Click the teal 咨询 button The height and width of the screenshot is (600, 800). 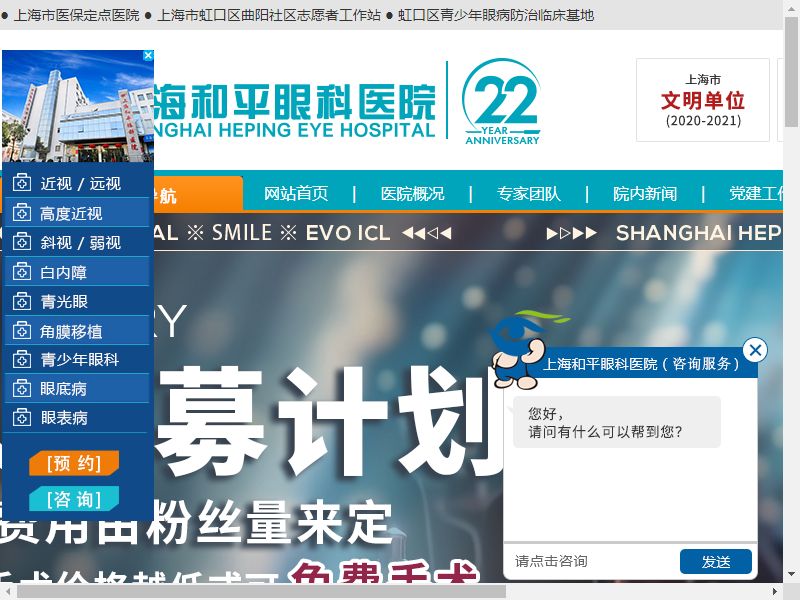coord(74,498)
